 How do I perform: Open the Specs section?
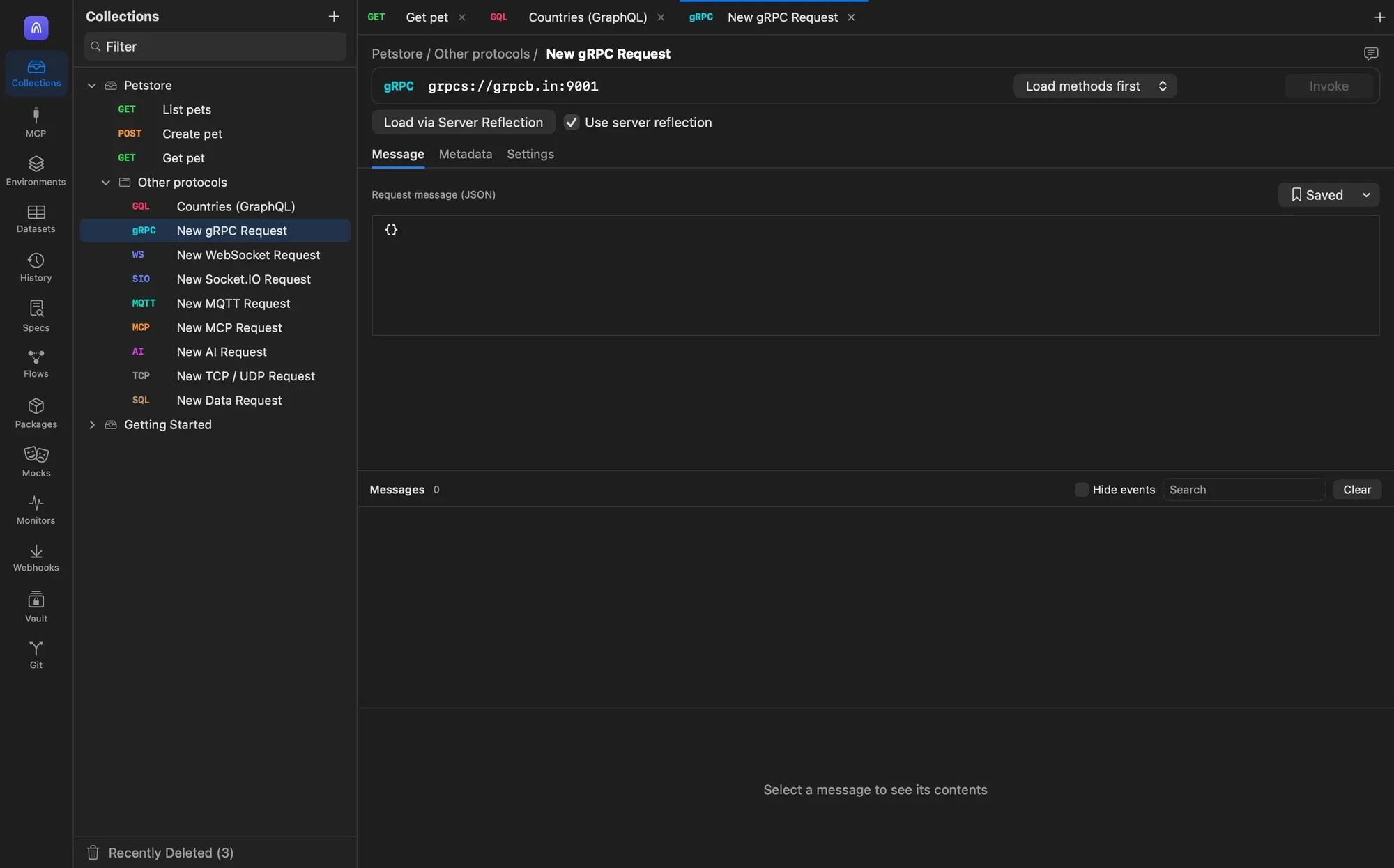[36, 316]
